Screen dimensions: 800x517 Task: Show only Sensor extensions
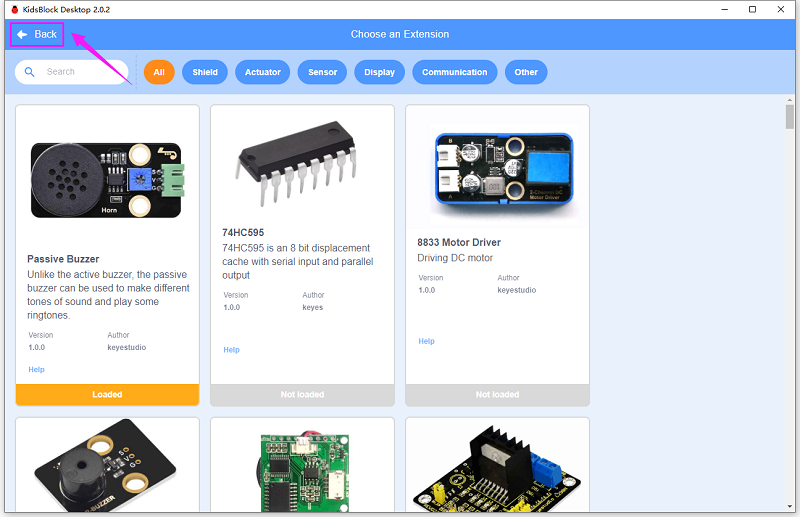[322, 72]
